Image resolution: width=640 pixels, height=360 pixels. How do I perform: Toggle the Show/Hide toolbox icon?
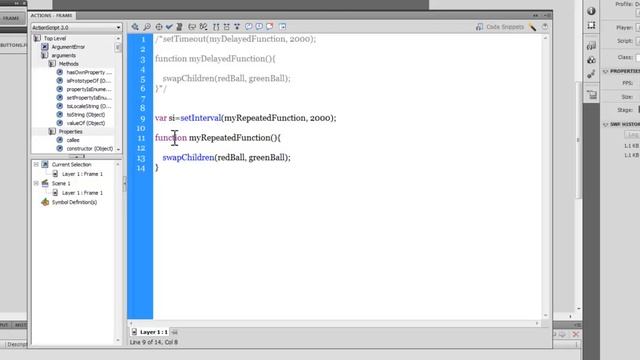point(282,27)
